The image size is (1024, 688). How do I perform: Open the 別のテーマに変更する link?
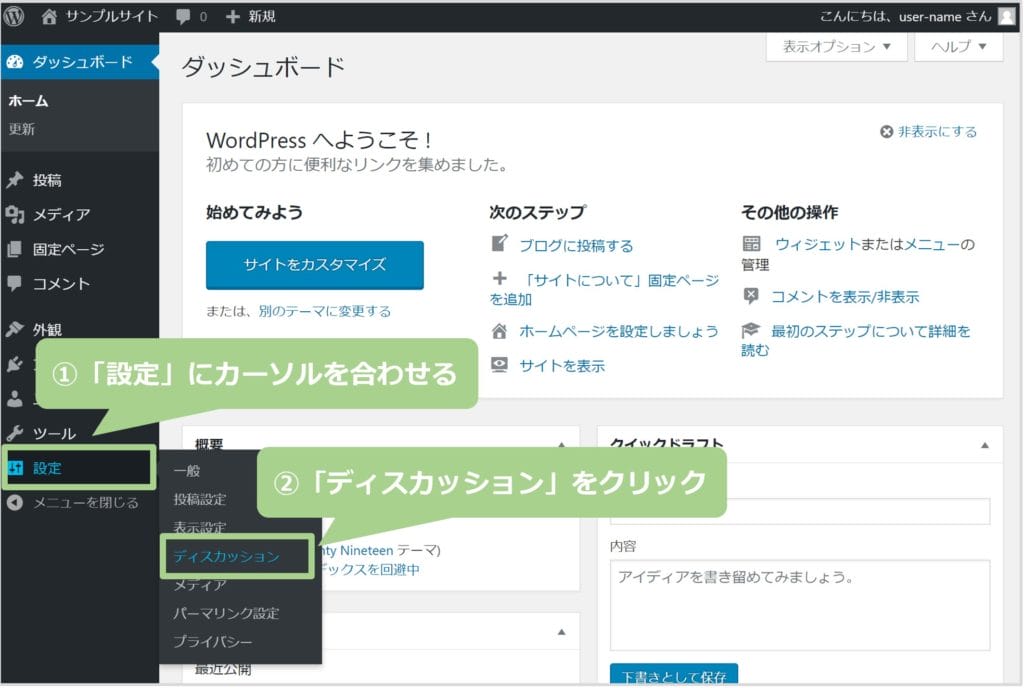[x=325, y=311]
